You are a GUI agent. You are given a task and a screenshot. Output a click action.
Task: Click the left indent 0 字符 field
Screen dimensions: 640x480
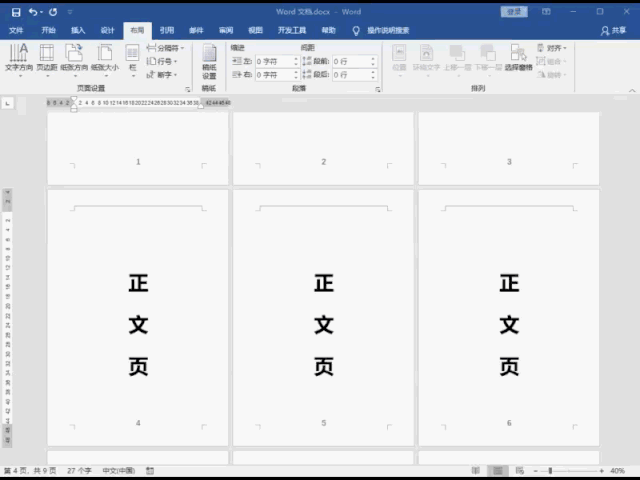(x=274, y=61)
